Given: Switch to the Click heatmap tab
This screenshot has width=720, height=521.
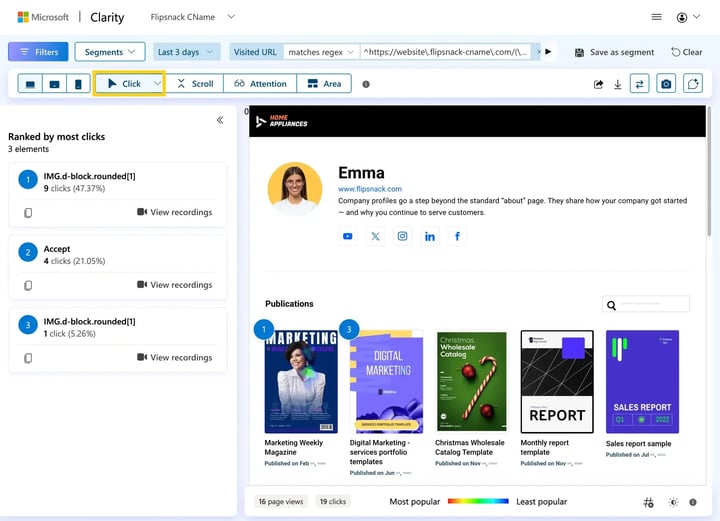Looking at the screenshot, I should 124,84.
